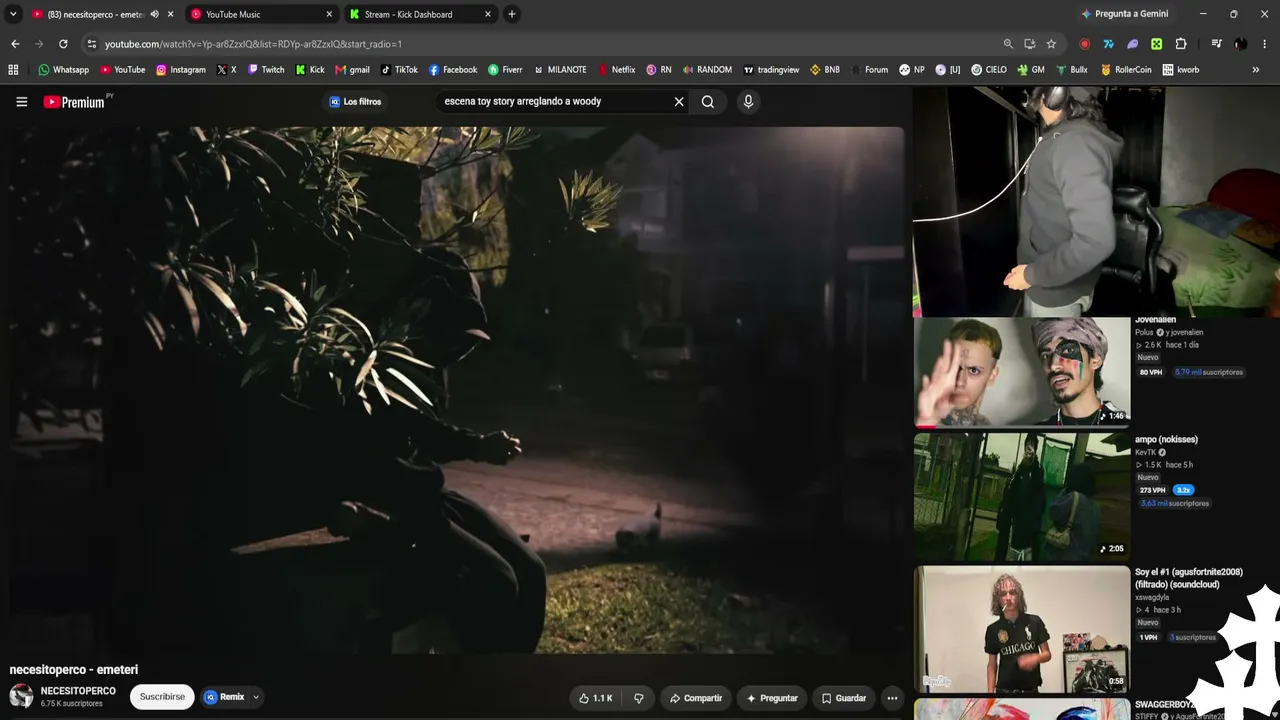The image size is (1280, 720).
Task: Go back to the previous page
Action: coord(15,44)
